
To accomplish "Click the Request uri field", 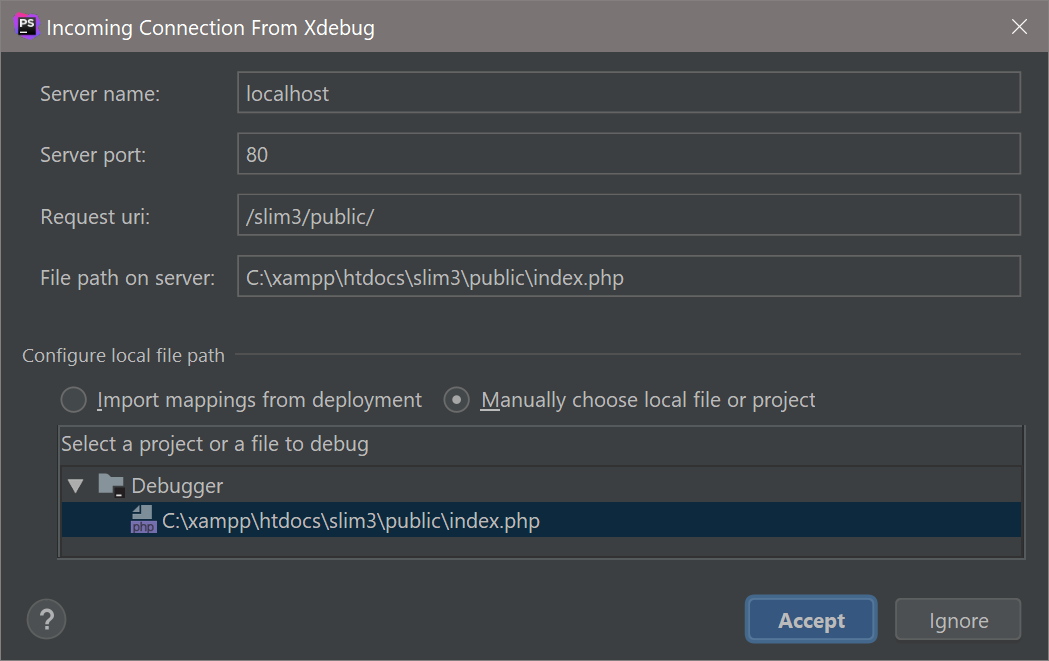I will tap(628, 216).
